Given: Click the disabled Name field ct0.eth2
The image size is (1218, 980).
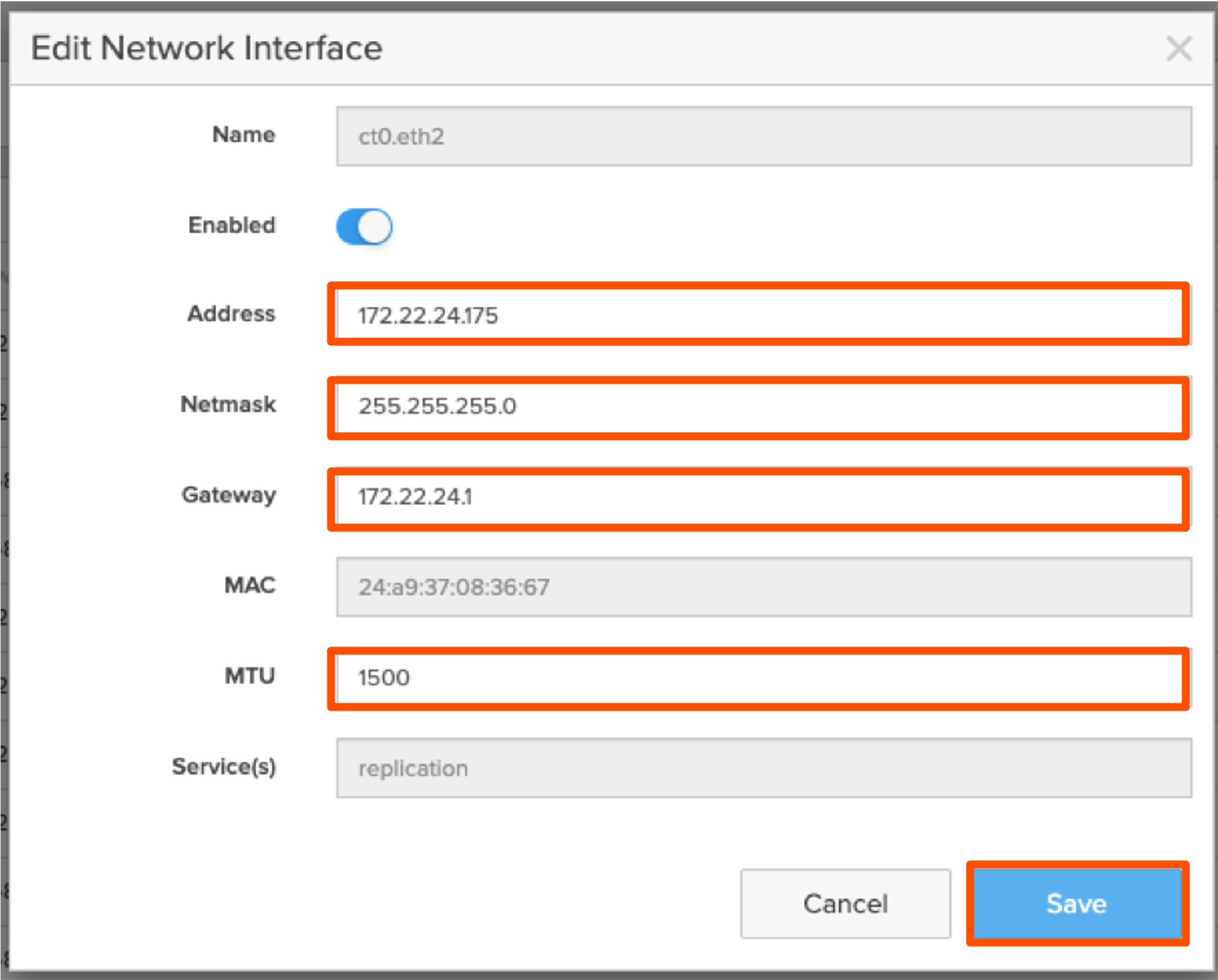Looking at the screenshot, I should coord(763,136).
